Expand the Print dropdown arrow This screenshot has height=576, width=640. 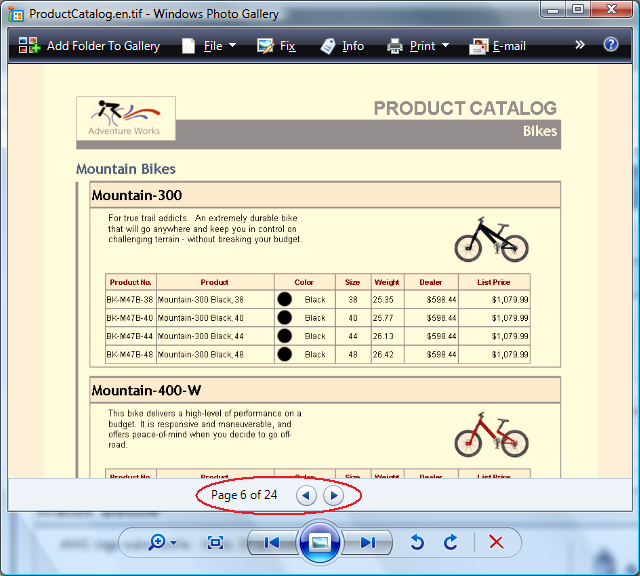[446, 45]
